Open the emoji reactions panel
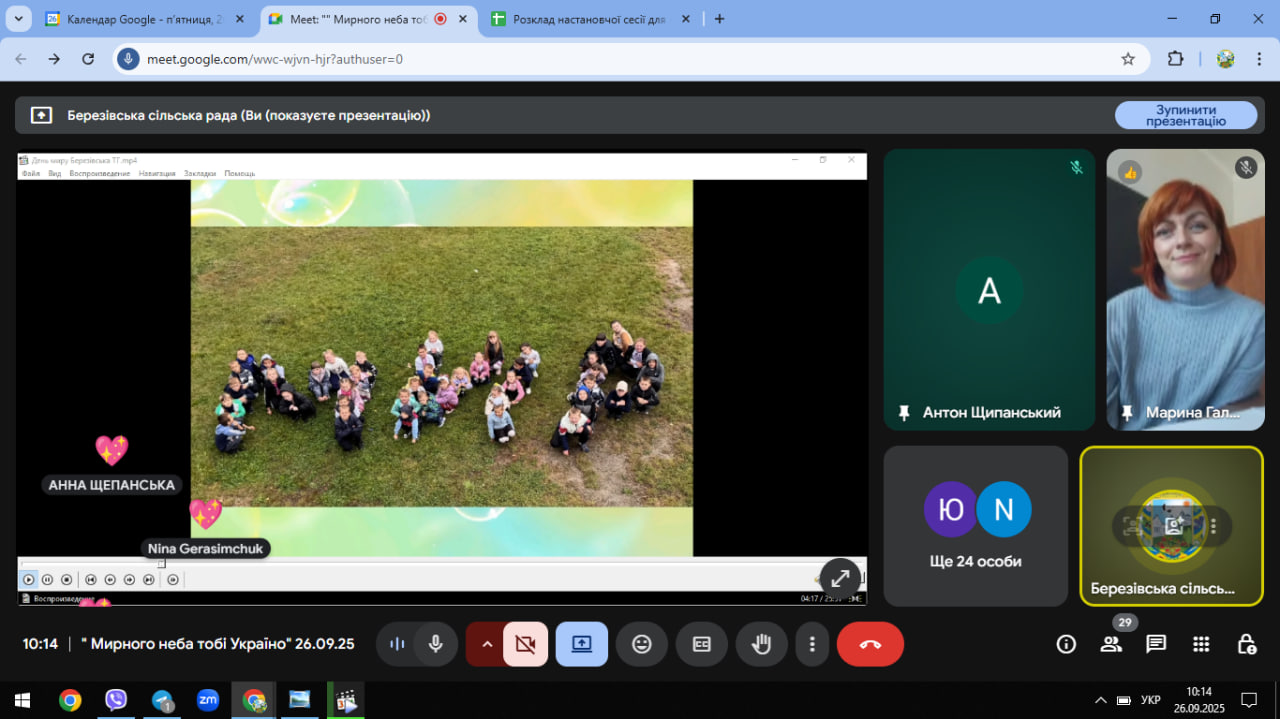This screenshot has width=1280, height=719. click(x=642, y=644)
